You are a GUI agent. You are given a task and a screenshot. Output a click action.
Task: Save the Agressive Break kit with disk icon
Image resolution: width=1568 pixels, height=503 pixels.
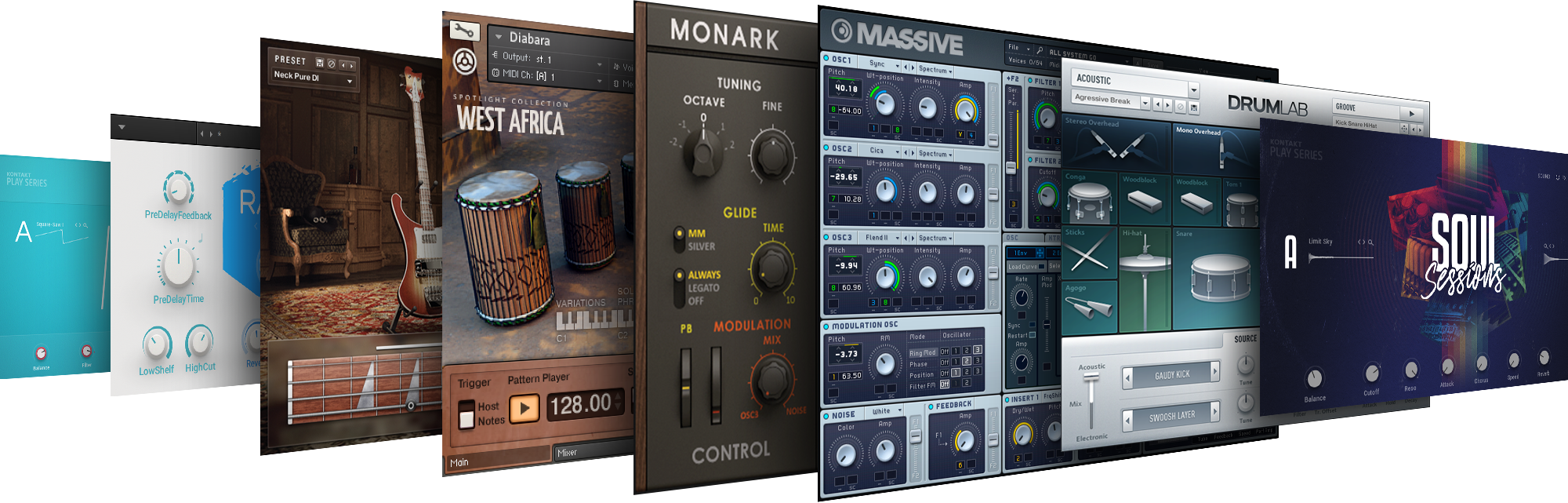pyautogui.click(x=1194, y=107)
